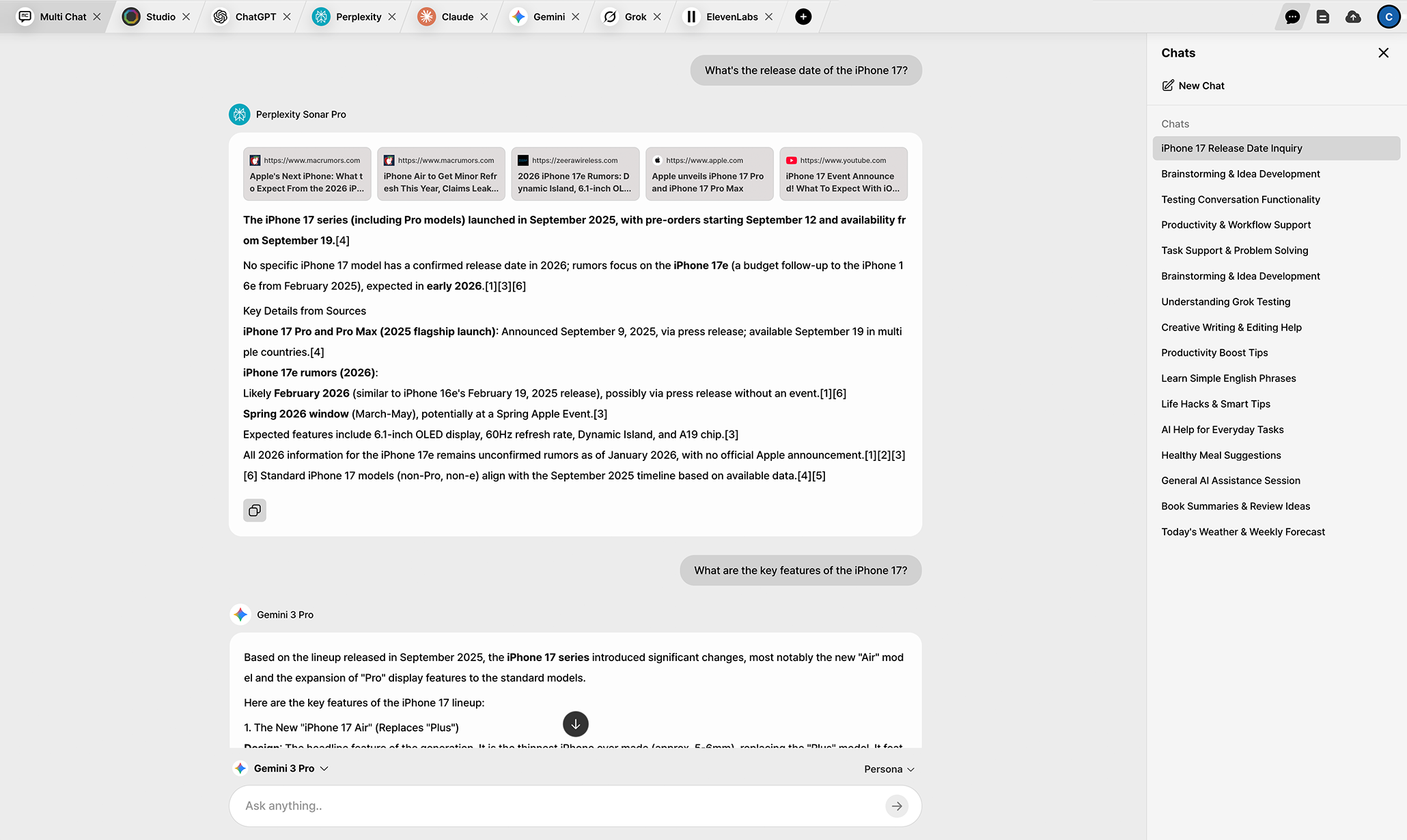The image size is (1407, 840).
Task: Close the Chats side panel
Action: coord(1383,53)
